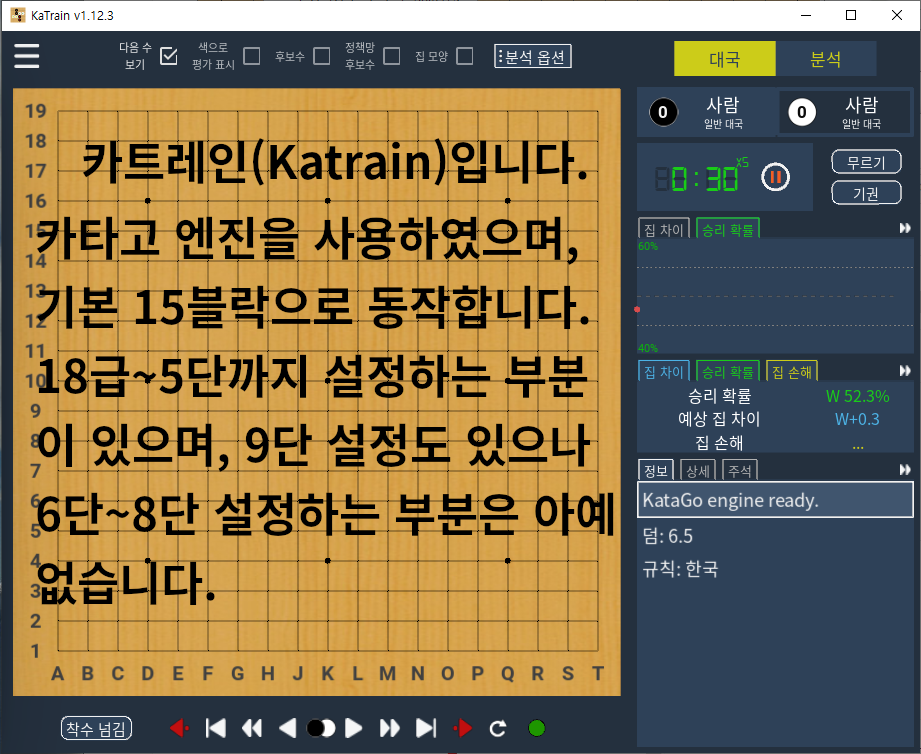Open the hamburger main menu
This screenshot has height=754, width=921.
coord(26,56)
